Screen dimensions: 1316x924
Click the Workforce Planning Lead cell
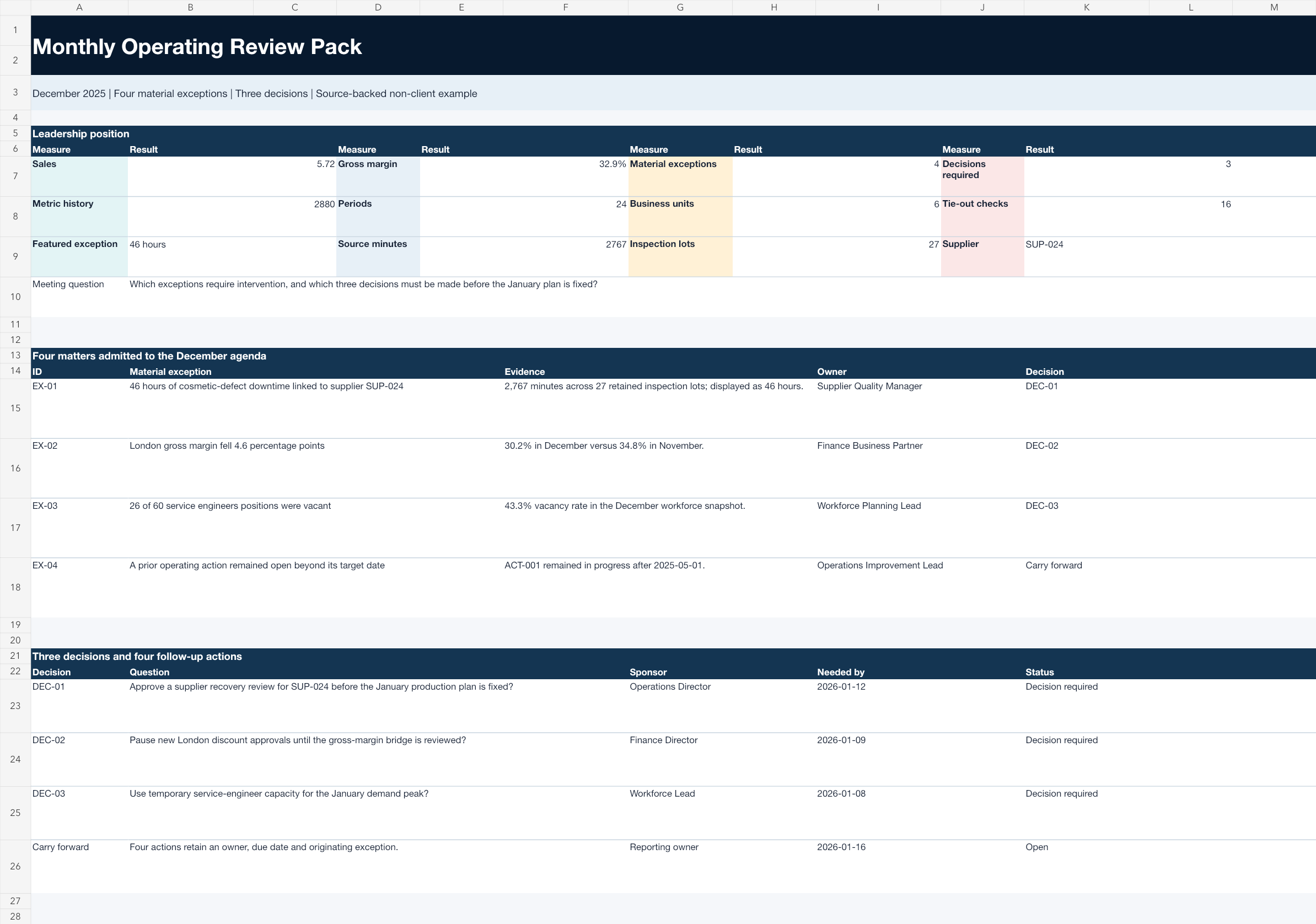(x=920, y=528)
